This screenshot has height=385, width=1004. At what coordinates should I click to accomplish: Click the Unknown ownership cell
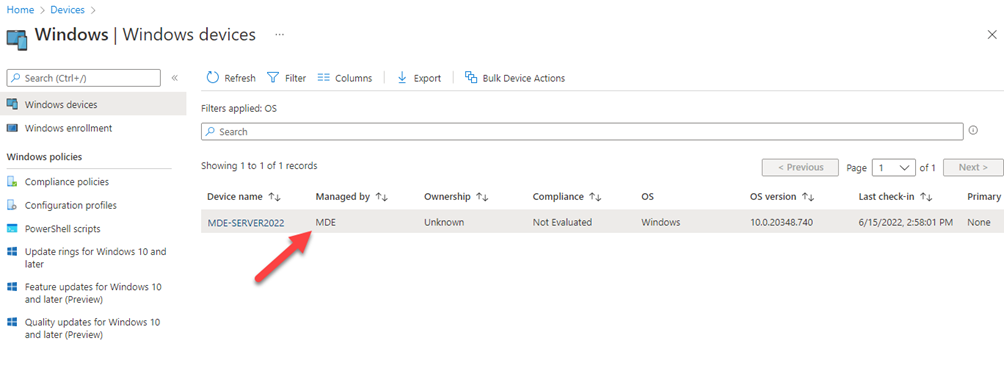(444, 222)
